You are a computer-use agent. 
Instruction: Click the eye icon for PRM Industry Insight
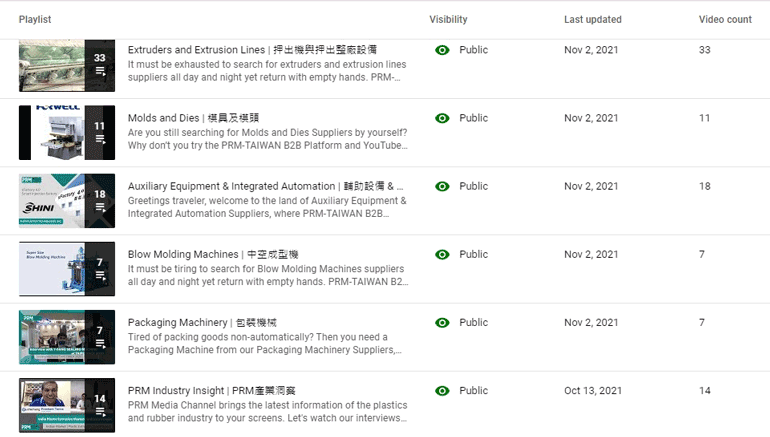[x=442, y=391]
